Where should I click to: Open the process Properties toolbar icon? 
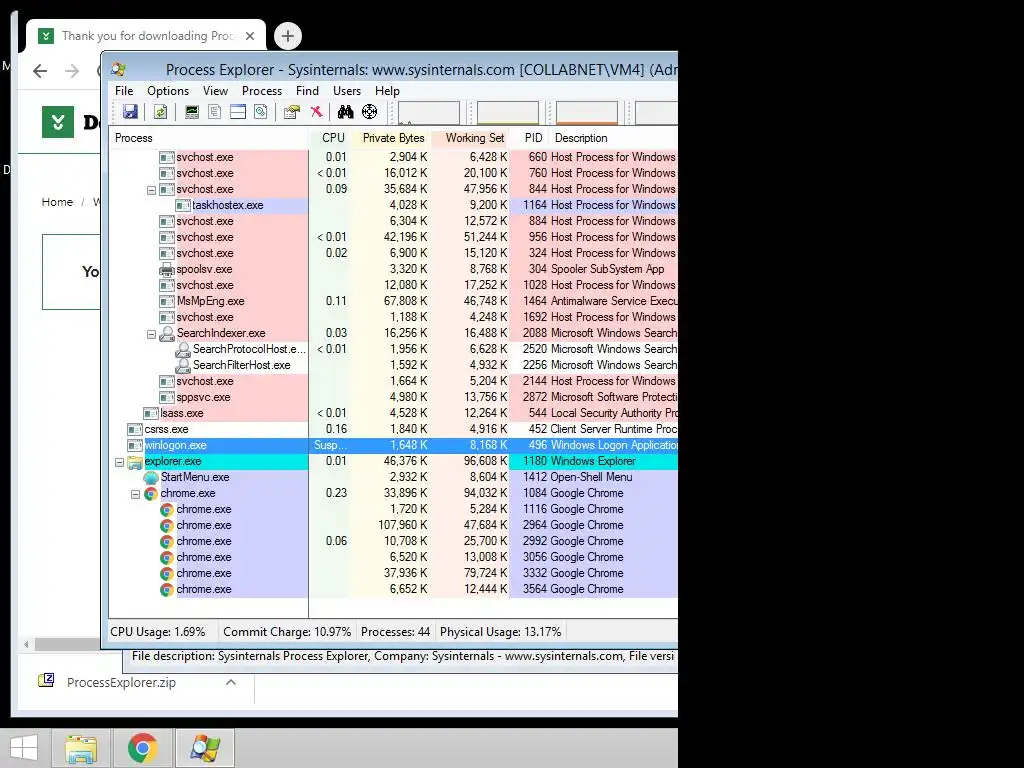291,112
